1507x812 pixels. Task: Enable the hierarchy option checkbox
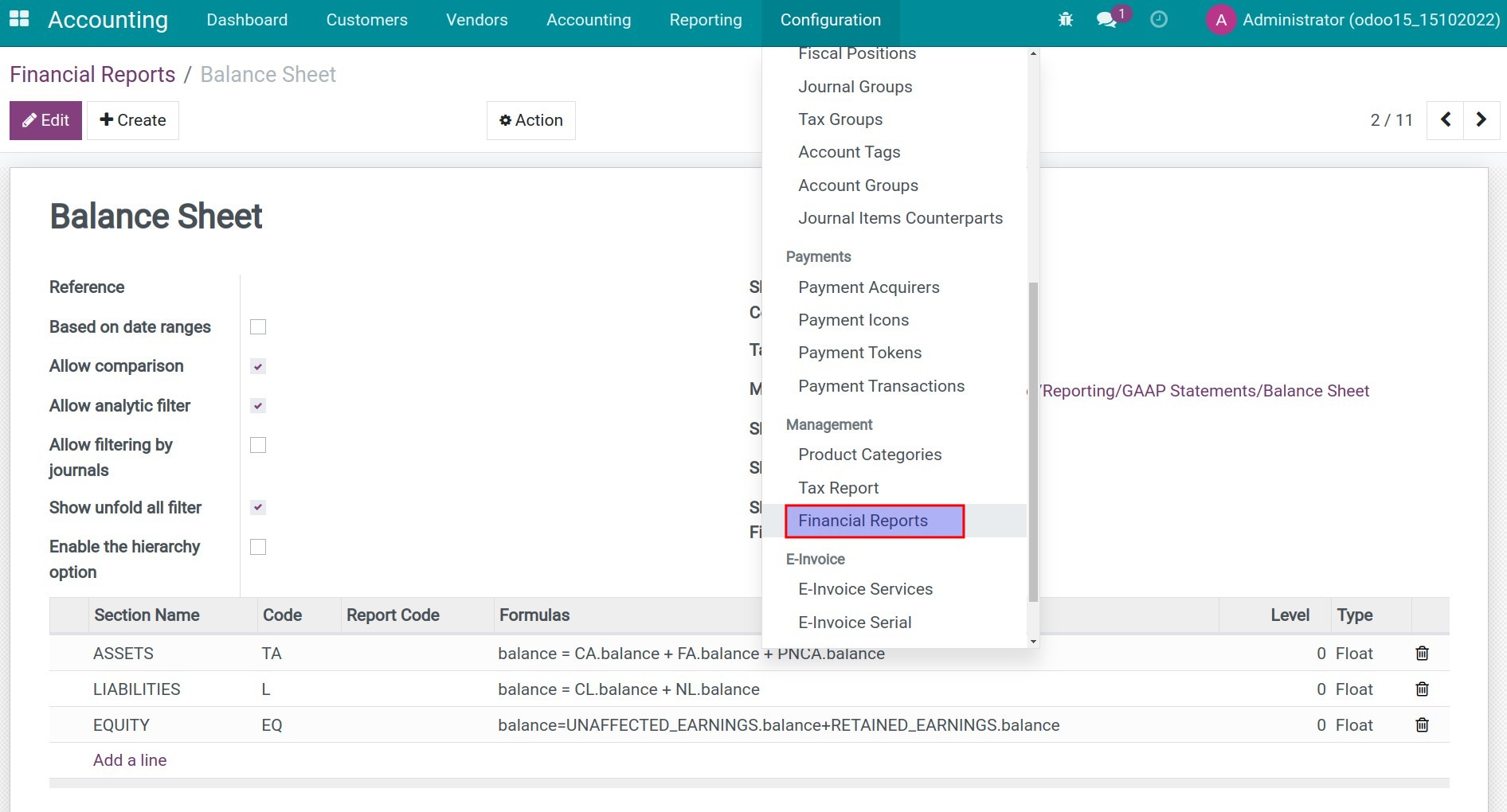257,546
